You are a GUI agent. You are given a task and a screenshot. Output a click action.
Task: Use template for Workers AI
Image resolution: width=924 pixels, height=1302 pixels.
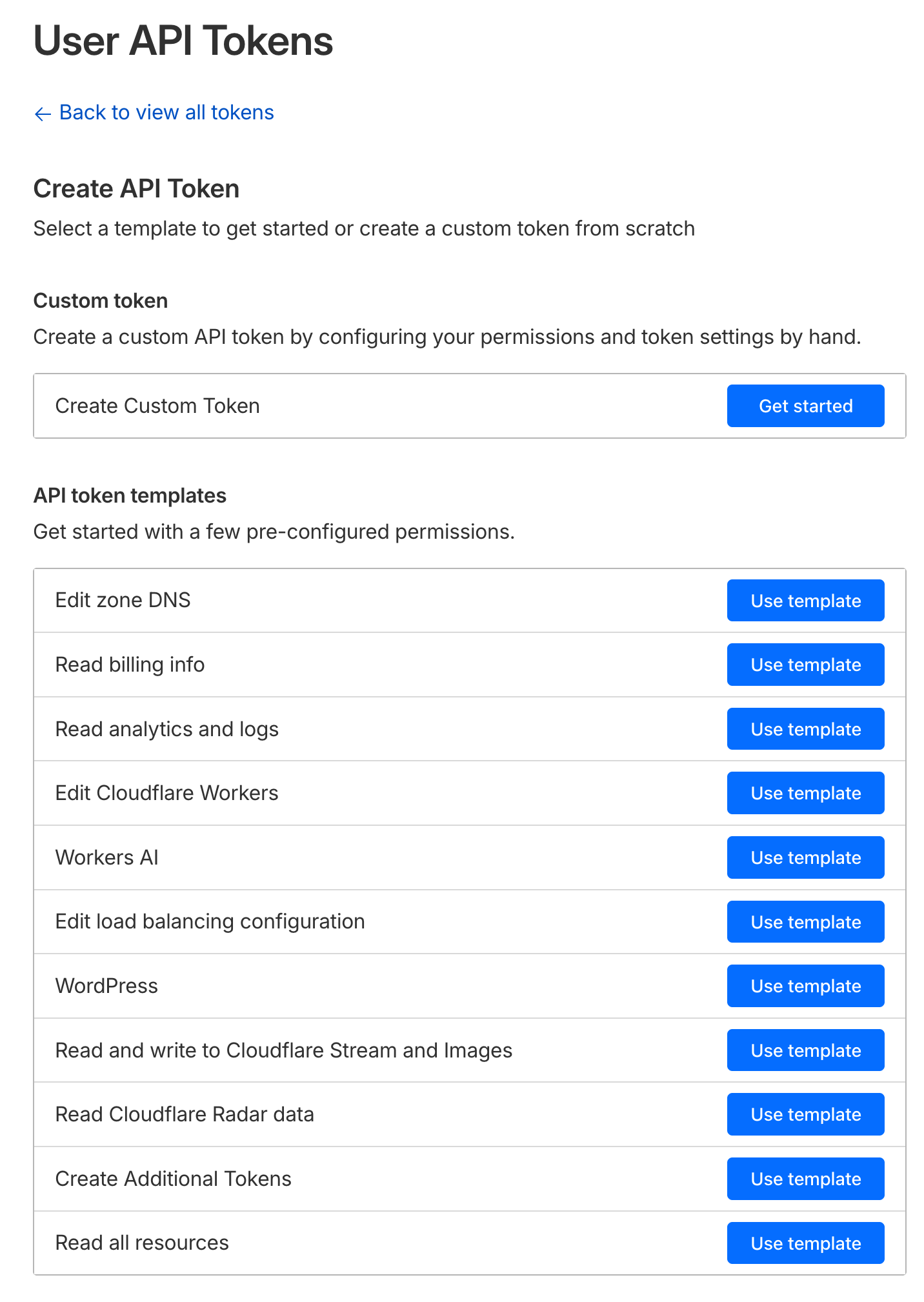point(805,857)
